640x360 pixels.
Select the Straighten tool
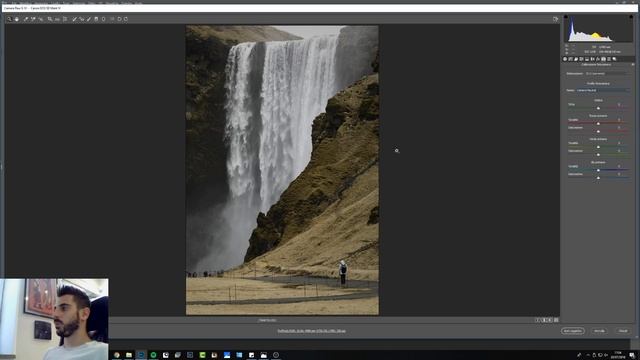pyautogui.click(x=57, y=19)
